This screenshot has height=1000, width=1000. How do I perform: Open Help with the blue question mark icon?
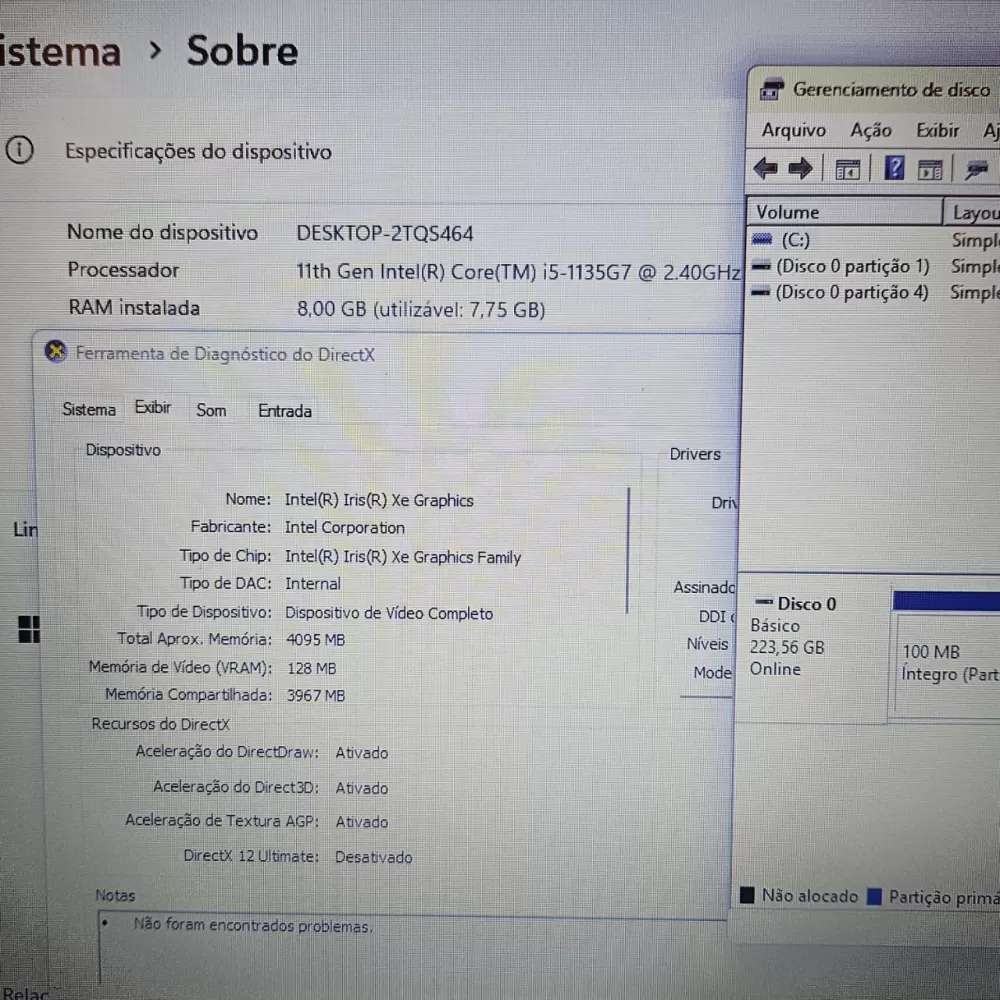tap(894, 169)
